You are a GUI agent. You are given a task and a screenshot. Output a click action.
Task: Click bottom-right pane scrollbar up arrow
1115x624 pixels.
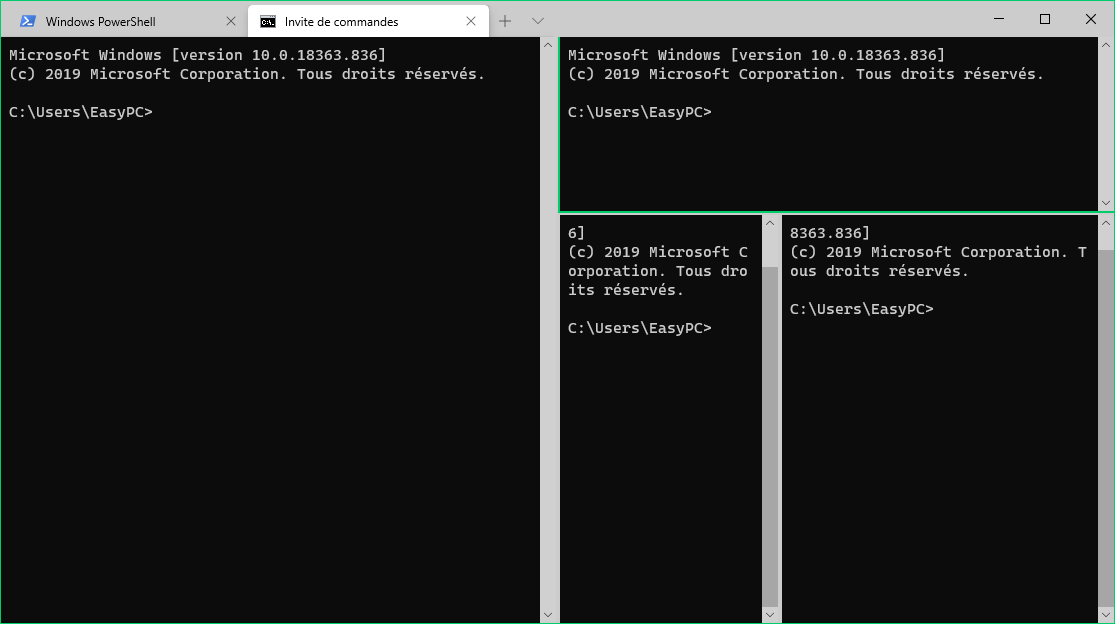pyautogui.click(x=1106, y=223)
